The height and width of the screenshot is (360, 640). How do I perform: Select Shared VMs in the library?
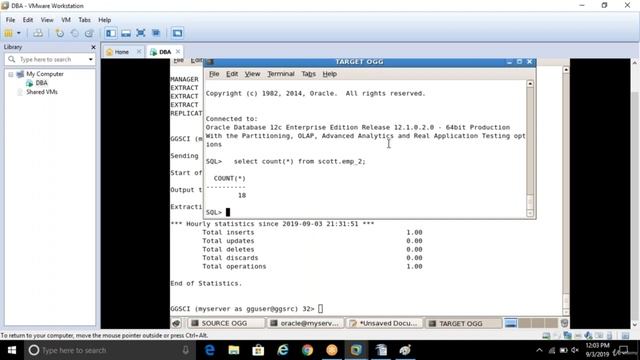point(42,92)
